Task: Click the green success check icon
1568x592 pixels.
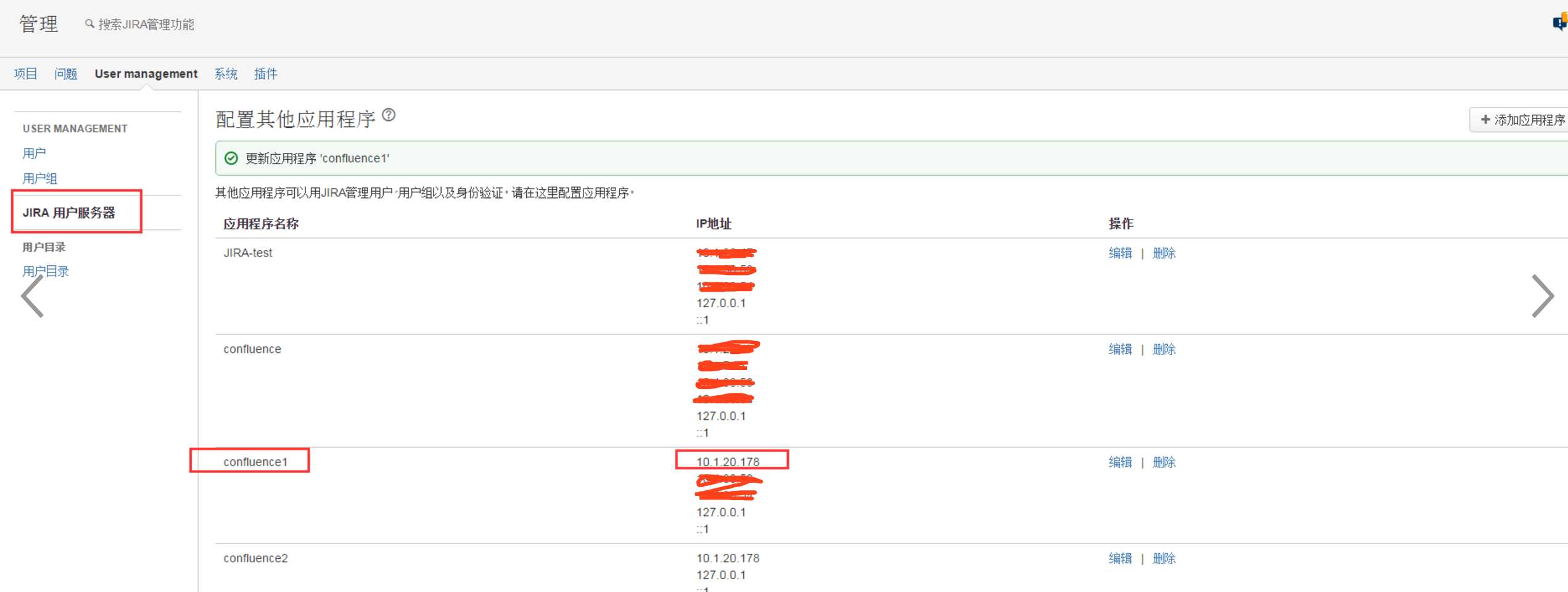Action: tap(231, 158)
